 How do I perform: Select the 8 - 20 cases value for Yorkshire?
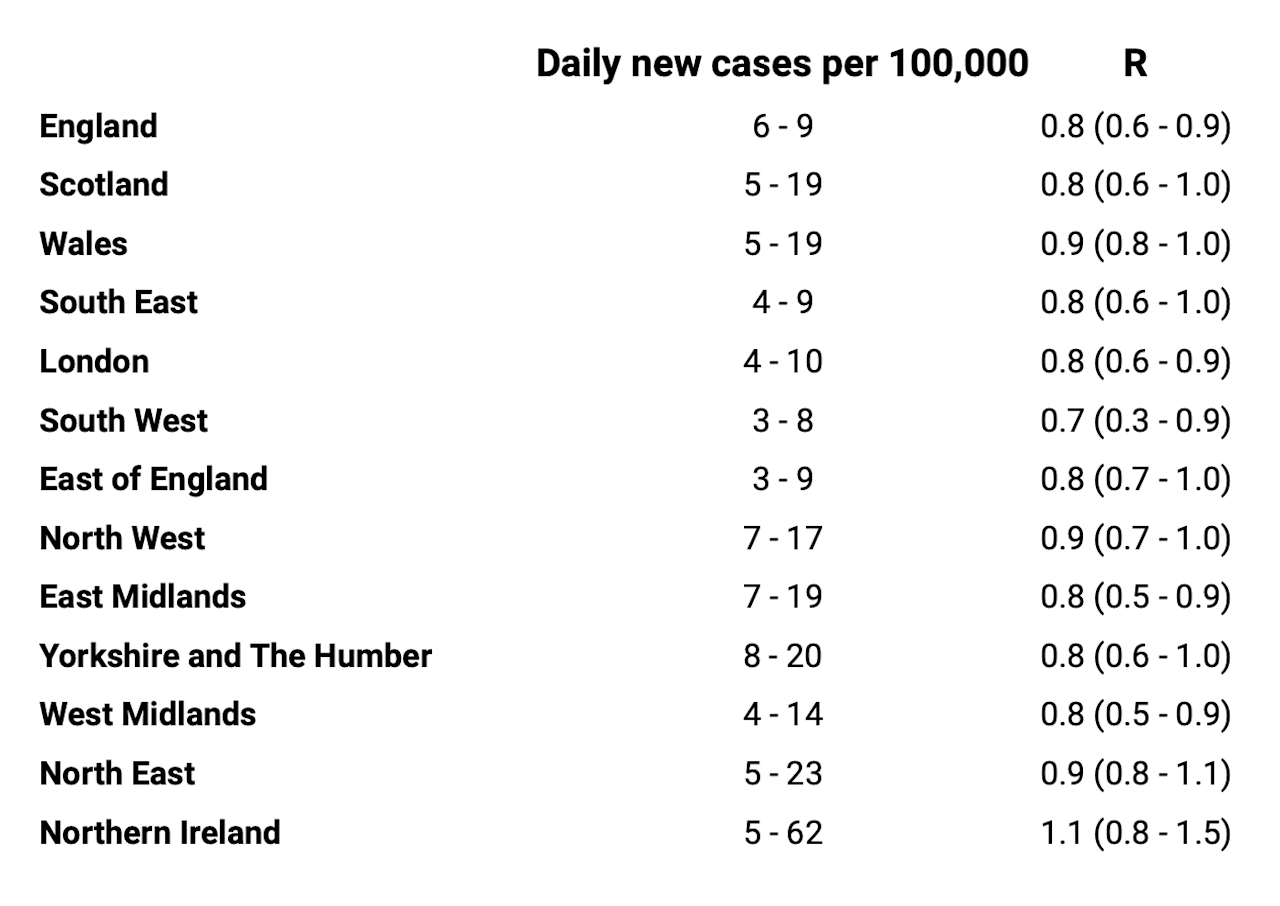click(783, 656)
